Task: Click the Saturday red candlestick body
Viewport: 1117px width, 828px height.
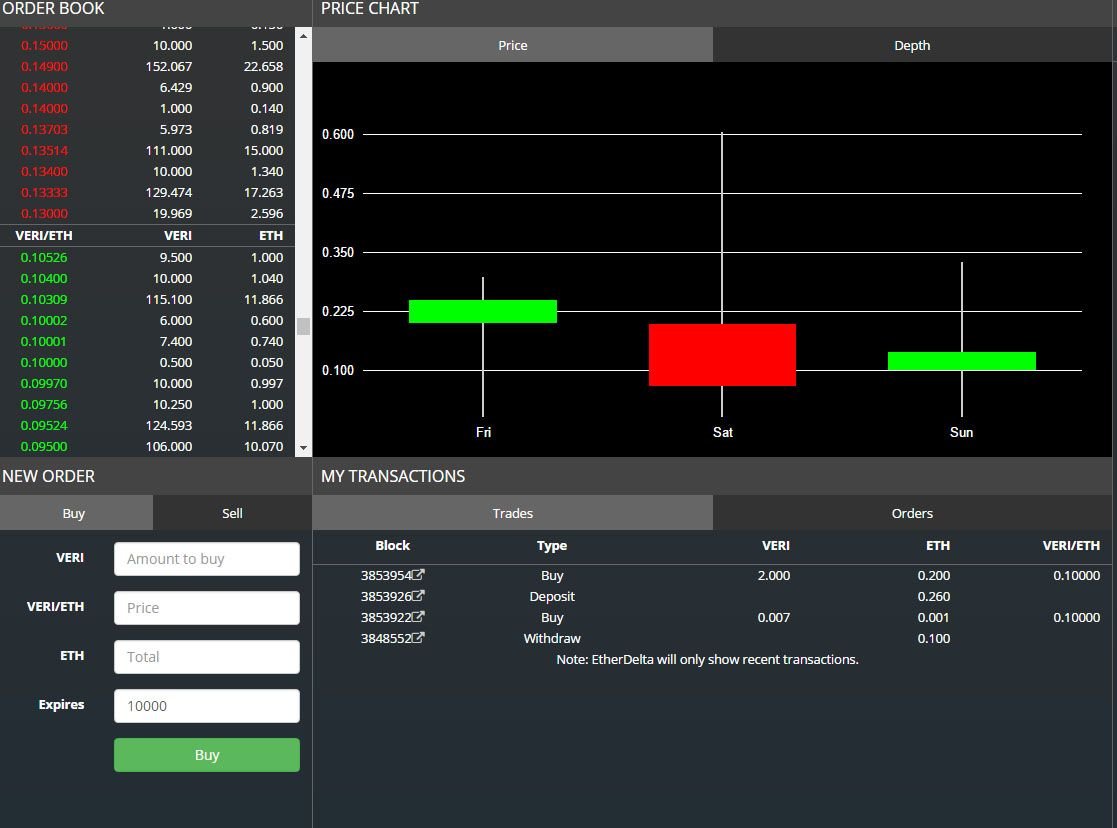Action: [x=722, y=355]
